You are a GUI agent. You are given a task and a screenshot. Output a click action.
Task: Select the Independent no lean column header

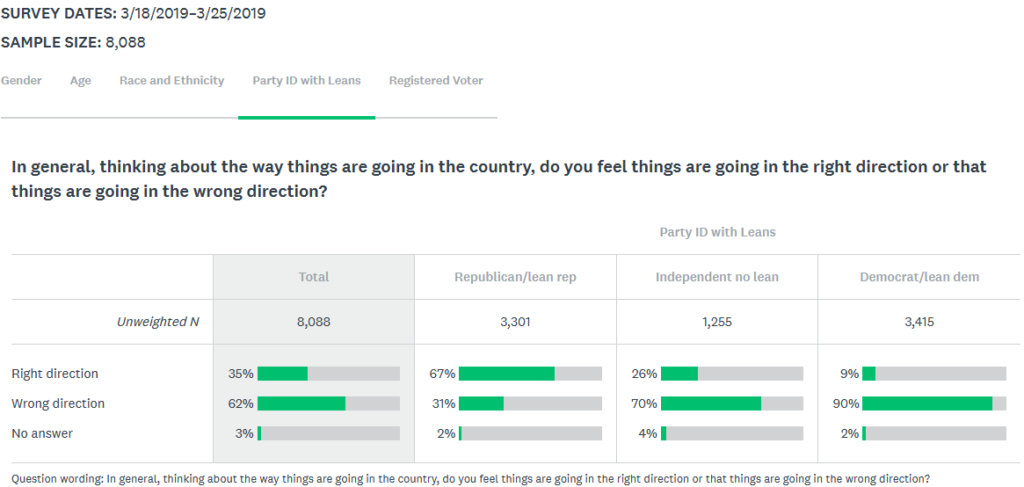pyautogui.click(x=717, y=277)
